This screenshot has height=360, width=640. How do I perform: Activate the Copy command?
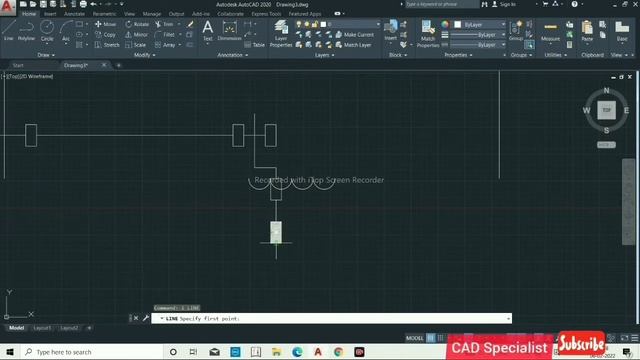[105, 35]
